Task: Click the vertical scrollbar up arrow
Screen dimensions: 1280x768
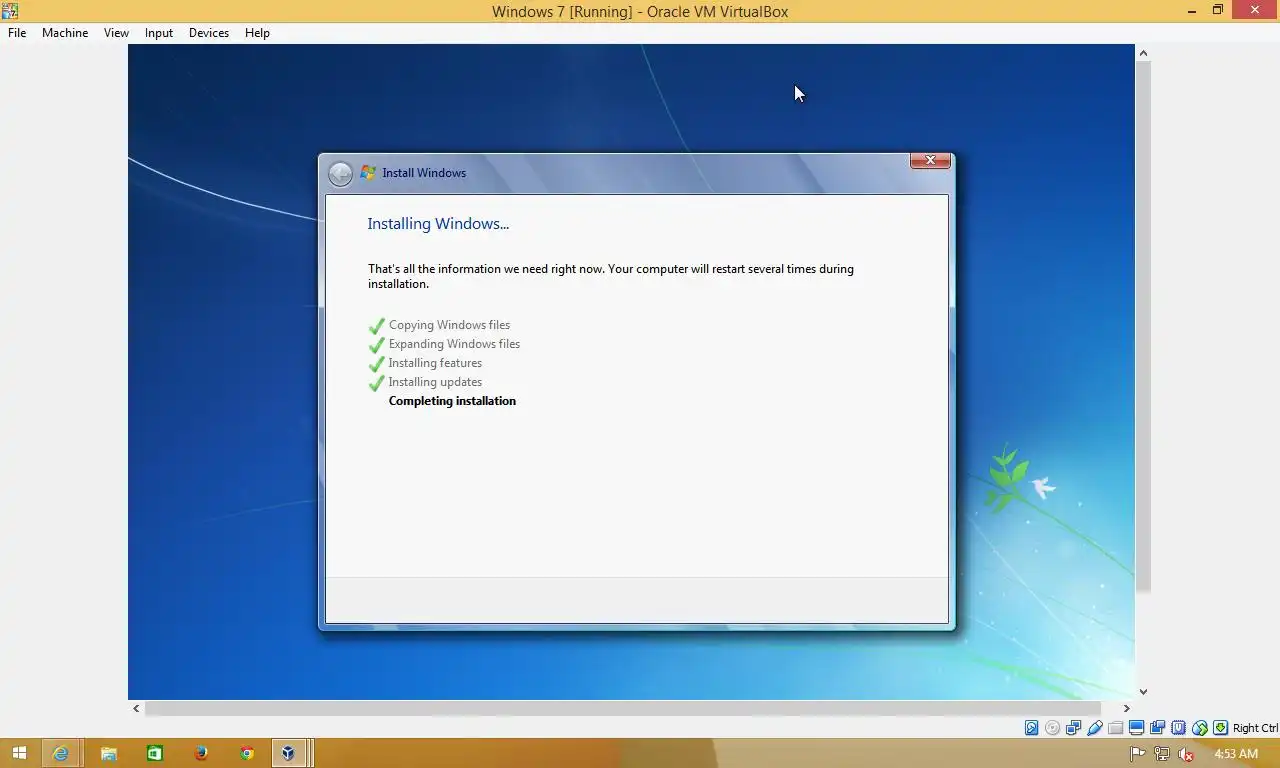Action: (1143, 53)
